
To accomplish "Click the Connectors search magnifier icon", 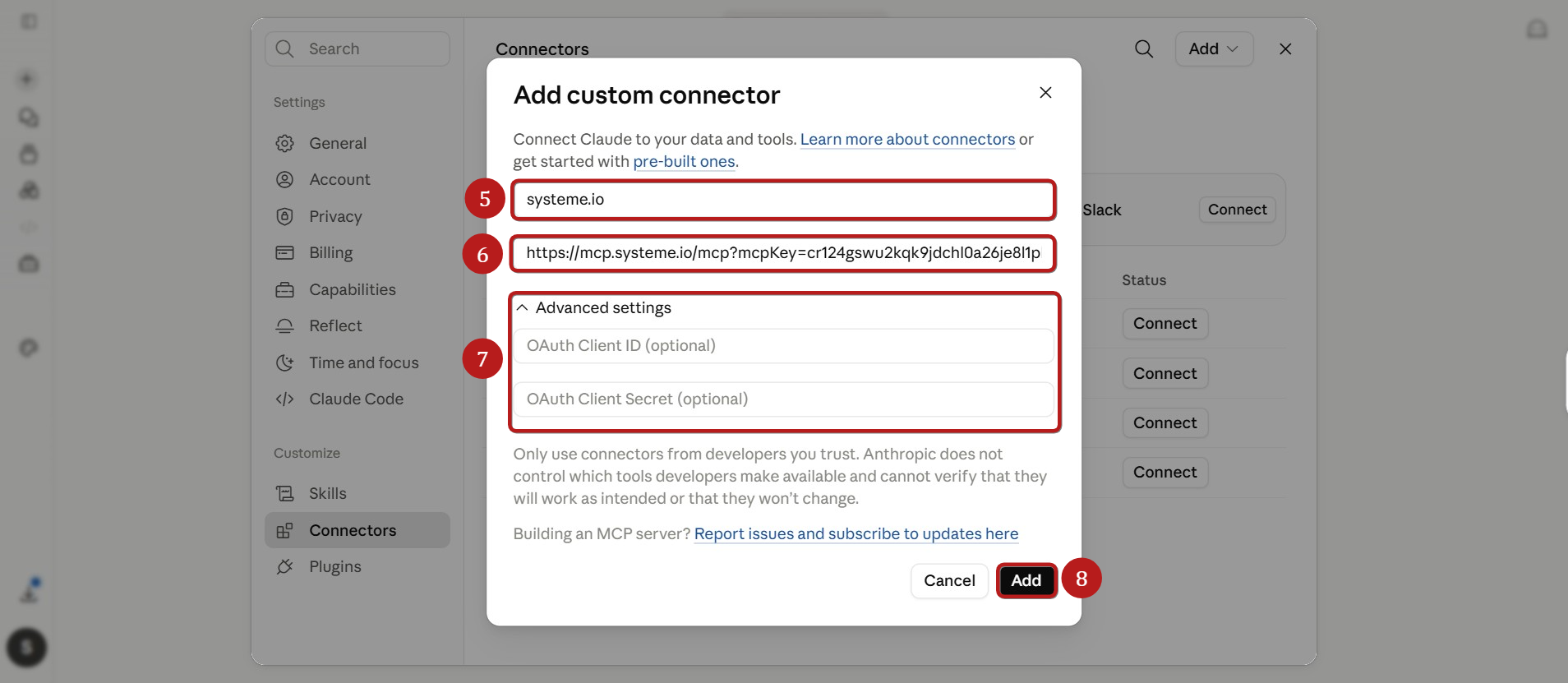I will tap(1143, 48).
